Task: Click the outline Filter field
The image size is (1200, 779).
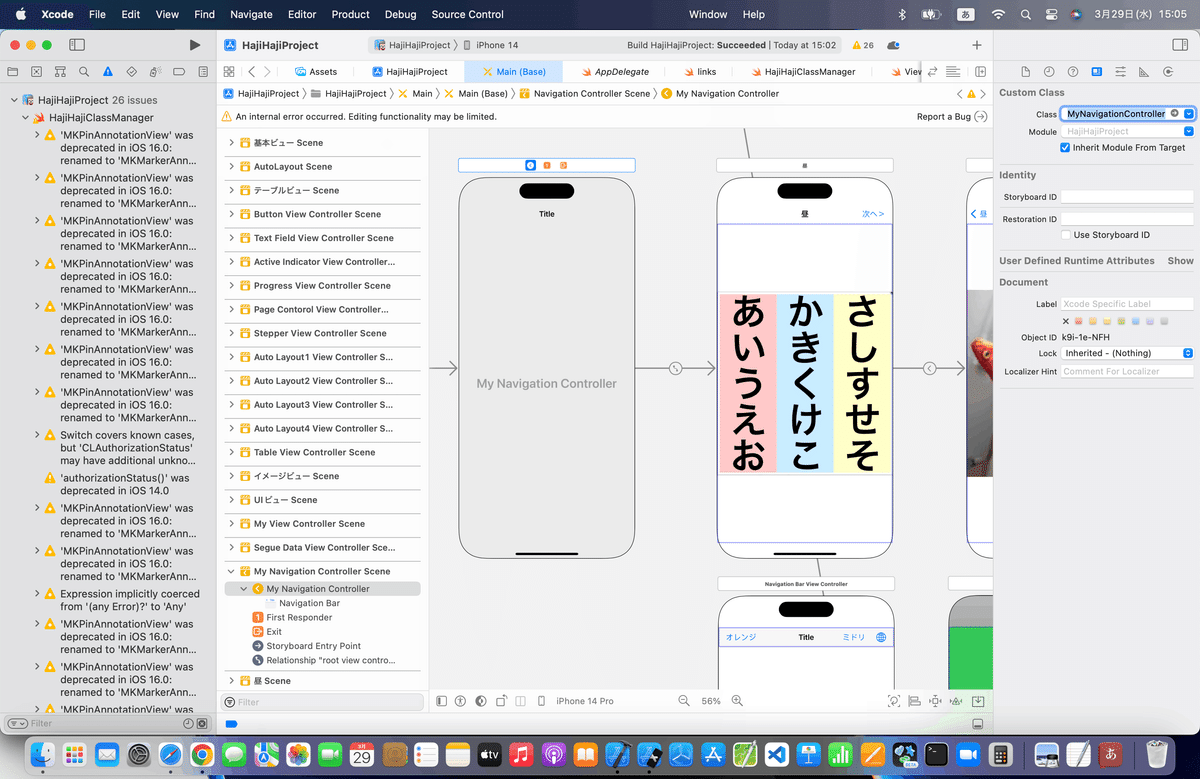Action: coord(320,702)
